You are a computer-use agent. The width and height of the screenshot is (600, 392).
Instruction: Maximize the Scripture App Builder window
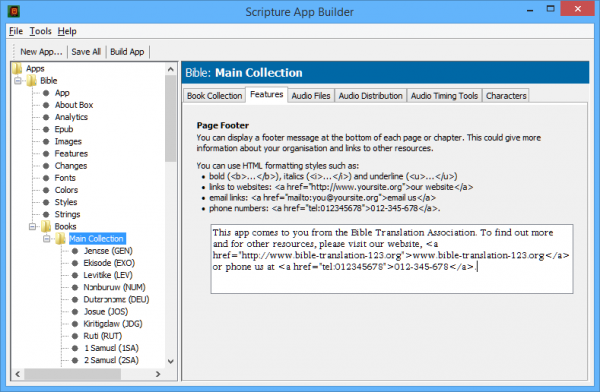coord(550,9)
